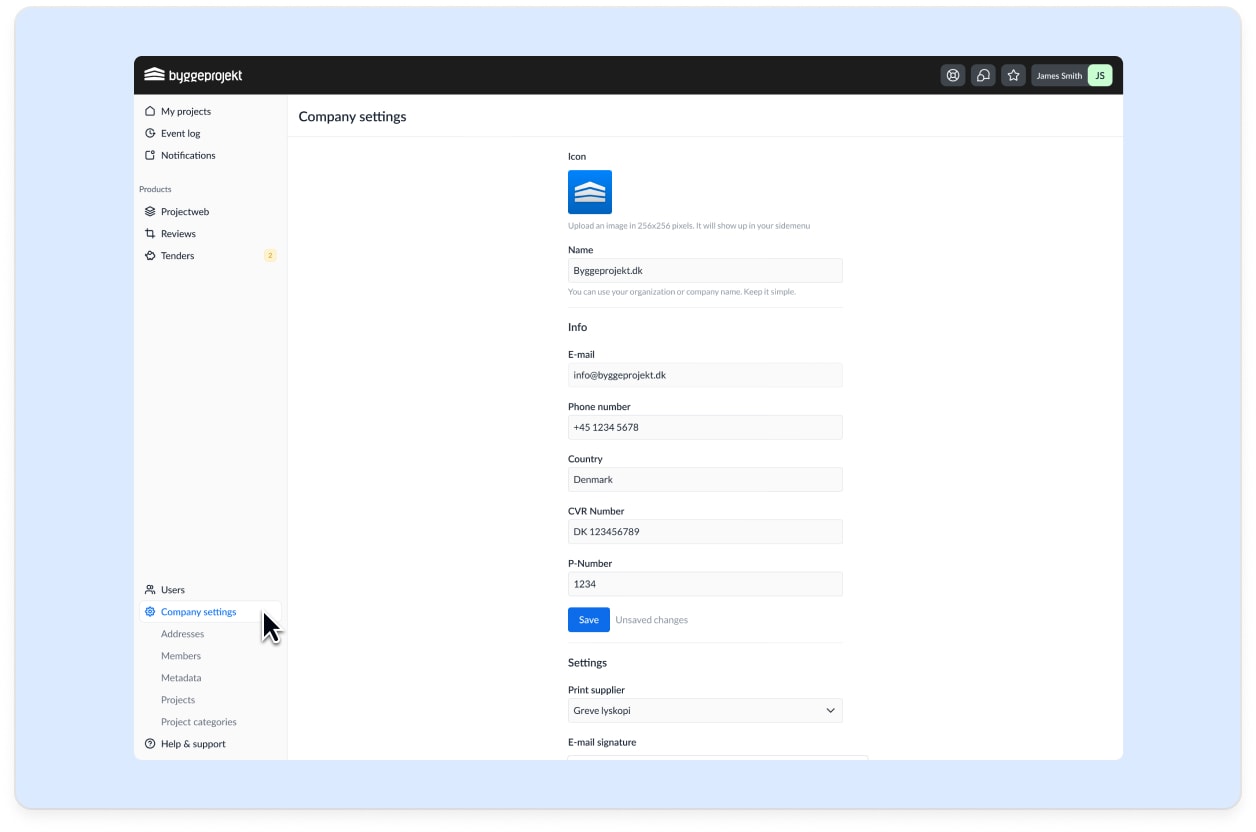Open Help & support link
The width and height of the screenshot is (1256, 832).
(192, 744)
